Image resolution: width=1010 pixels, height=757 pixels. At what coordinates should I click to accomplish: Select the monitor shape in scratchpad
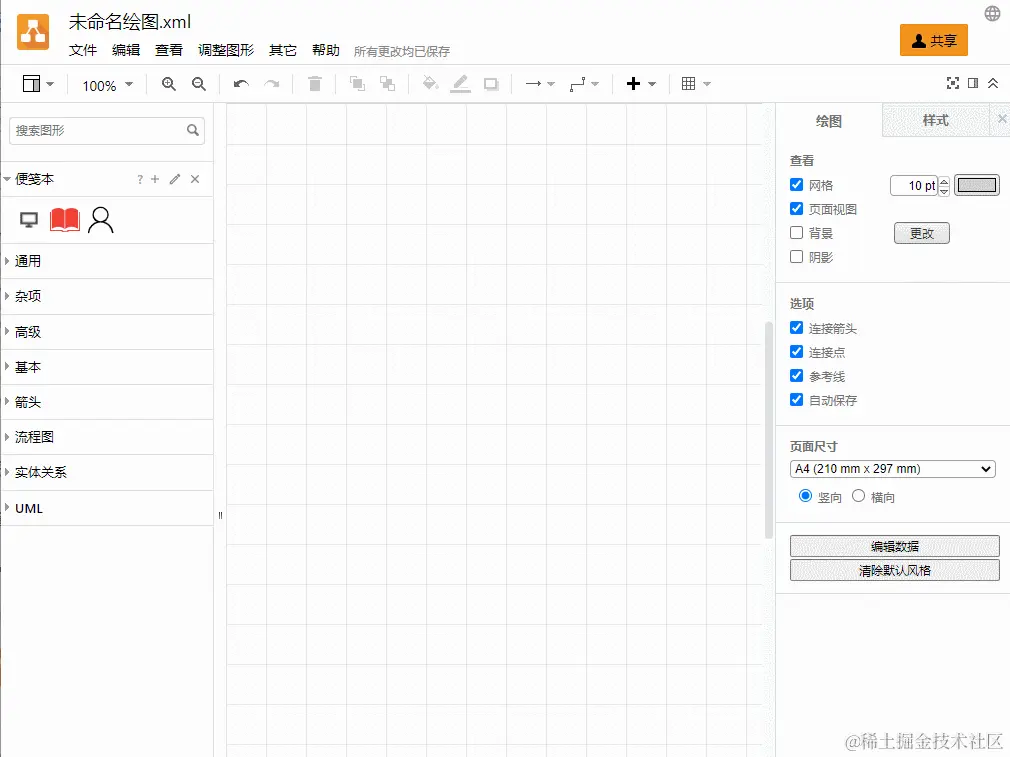(29, 220)
